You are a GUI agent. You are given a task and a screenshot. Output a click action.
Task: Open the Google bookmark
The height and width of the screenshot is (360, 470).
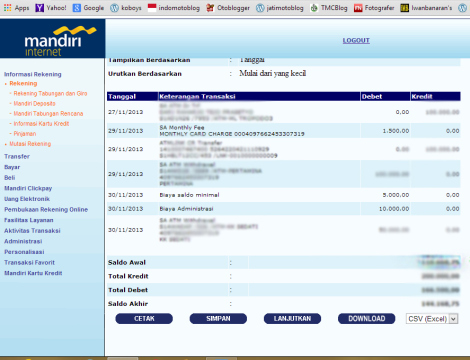coord(88,8)
